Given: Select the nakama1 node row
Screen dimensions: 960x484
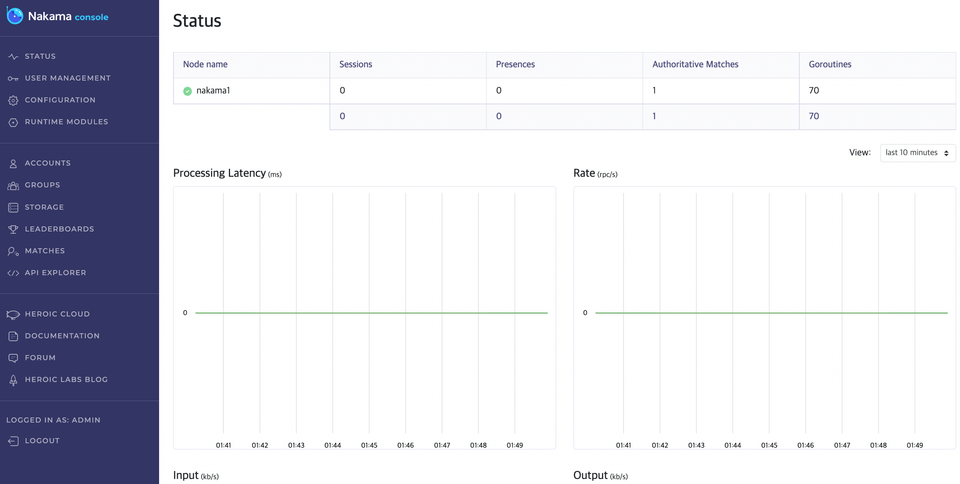Looking at the screenshot, I should pos(564,91).
